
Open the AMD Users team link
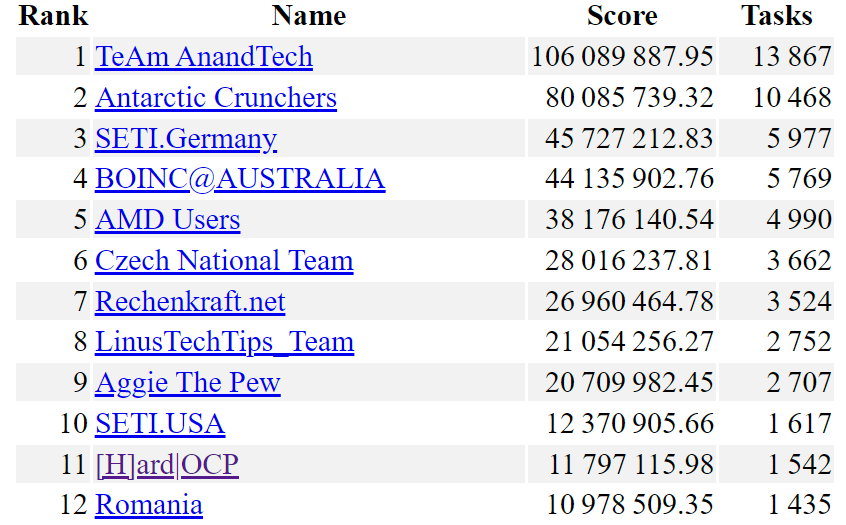pyautogui.click(x=168, y=220)
